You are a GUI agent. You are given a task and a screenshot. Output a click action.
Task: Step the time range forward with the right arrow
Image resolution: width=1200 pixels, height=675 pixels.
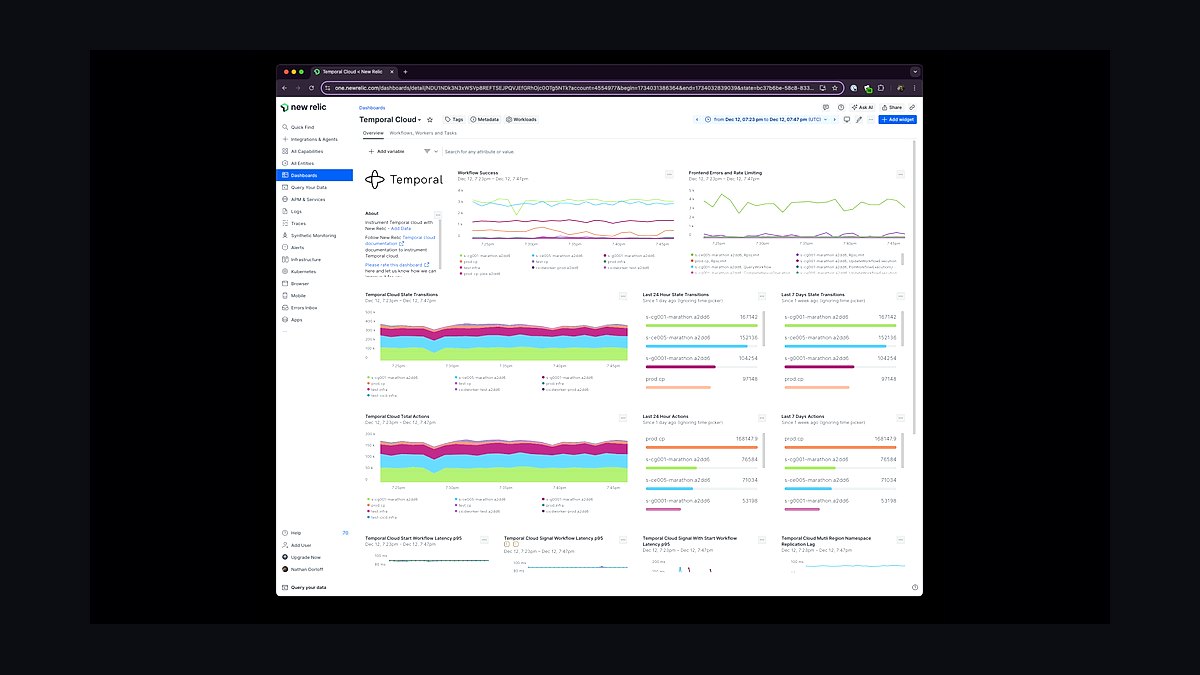click(x=834, y=119)
